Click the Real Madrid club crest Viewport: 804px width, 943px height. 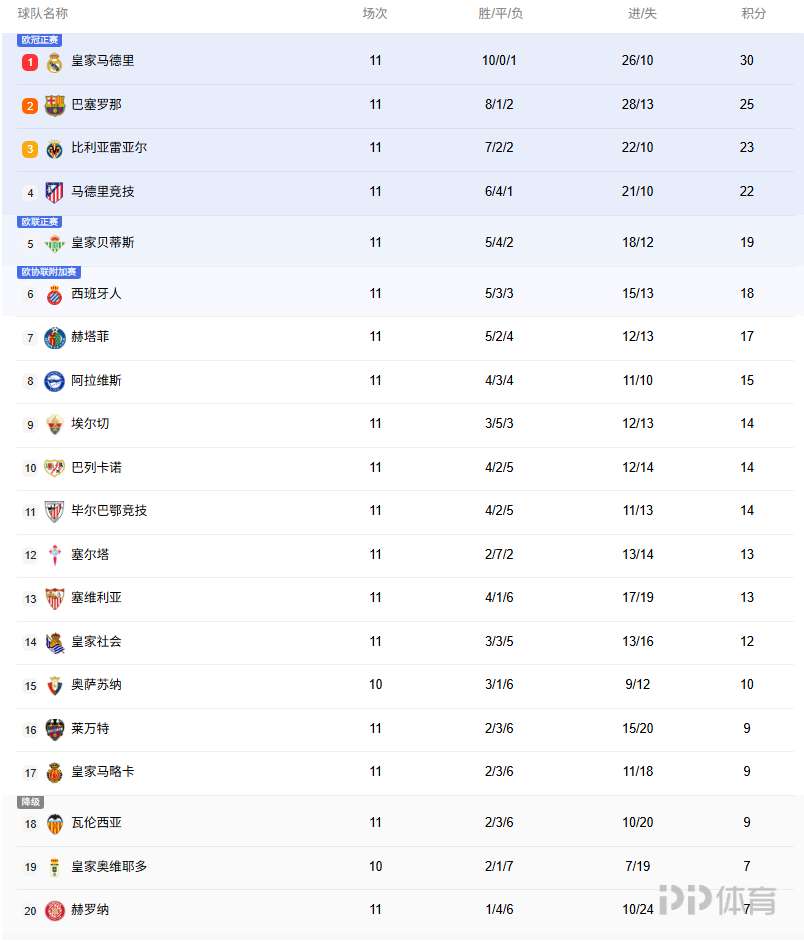coord(54,62)
